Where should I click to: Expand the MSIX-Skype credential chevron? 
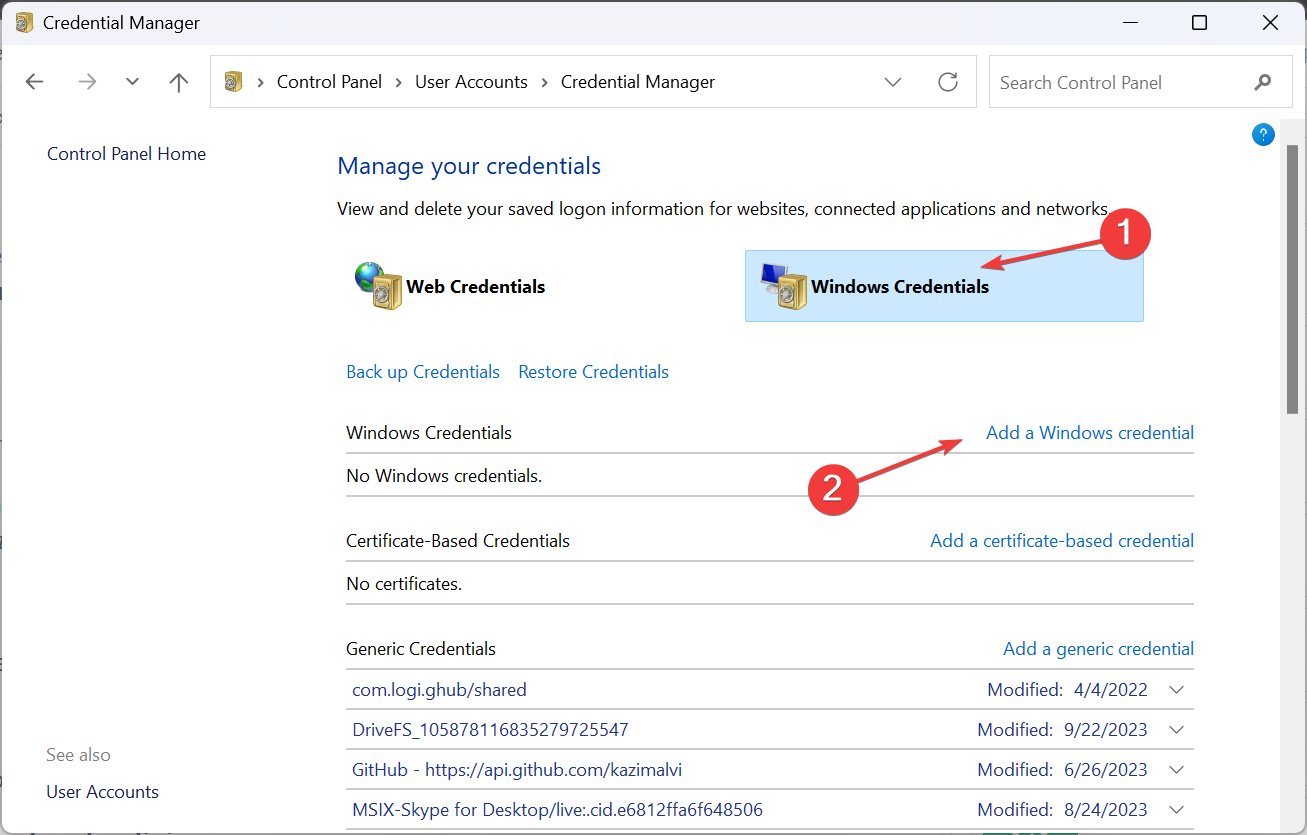click(x=1176, y=810)
